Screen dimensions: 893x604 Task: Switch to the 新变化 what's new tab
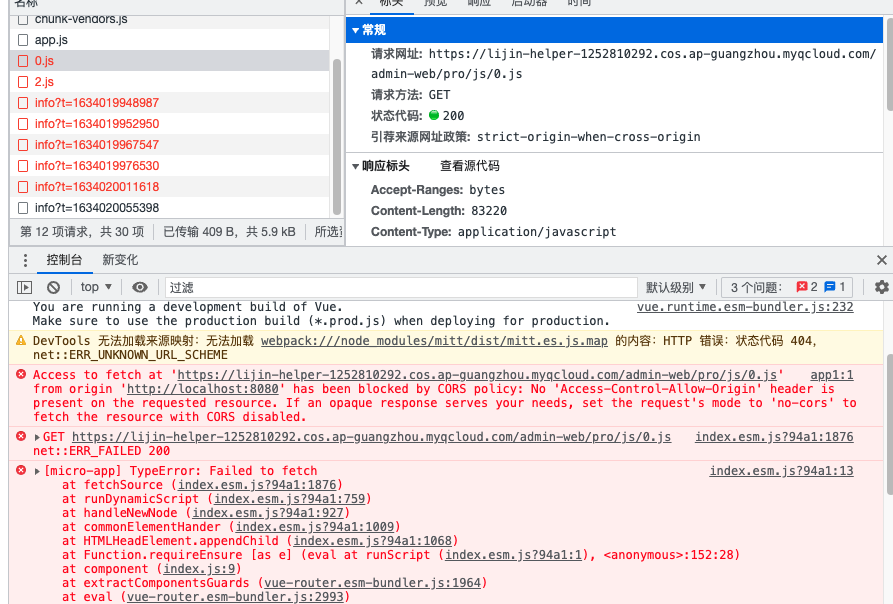120,260
